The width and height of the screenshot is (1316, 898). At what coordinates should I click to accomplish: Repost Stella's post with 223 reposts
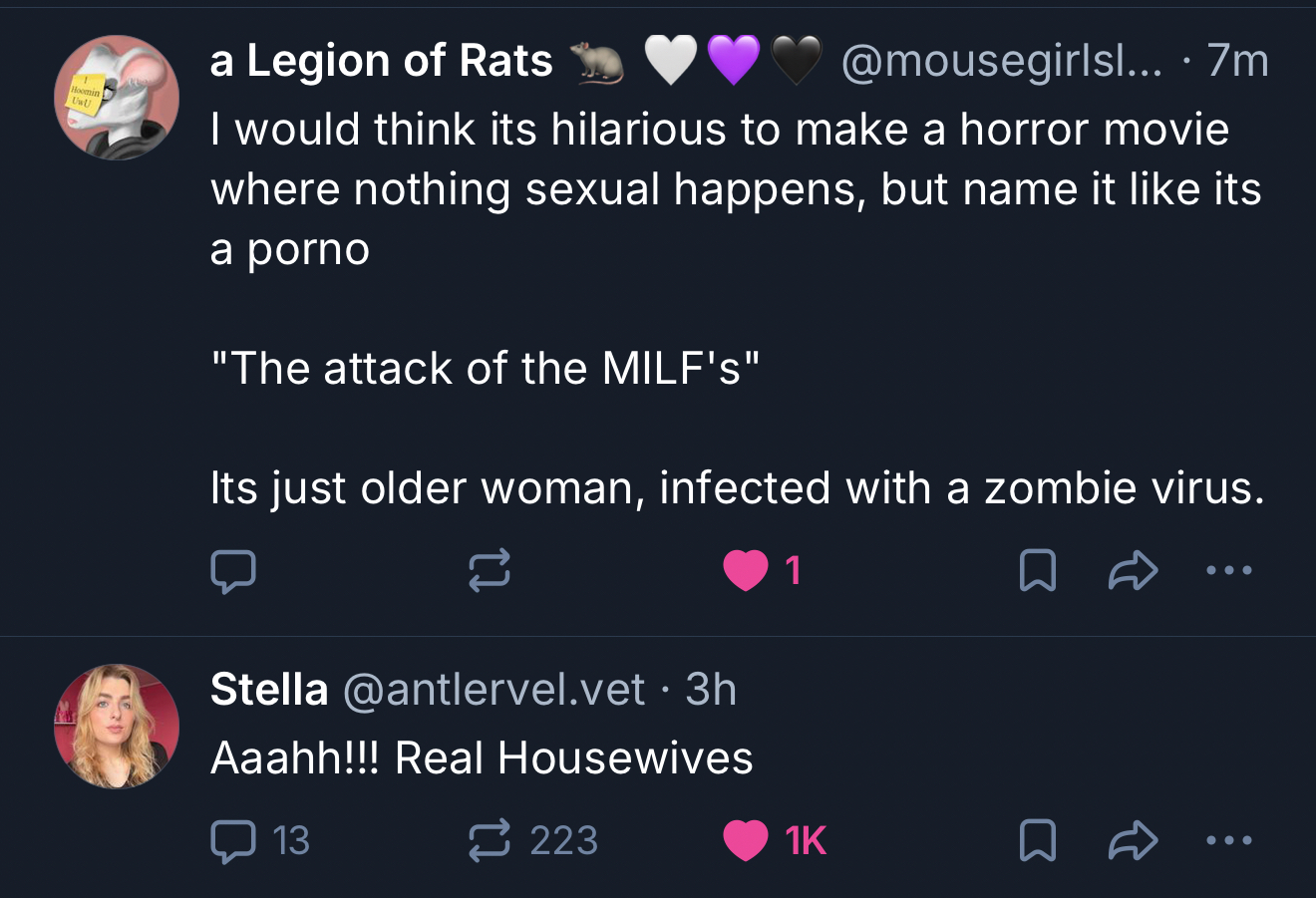[490, 840]
